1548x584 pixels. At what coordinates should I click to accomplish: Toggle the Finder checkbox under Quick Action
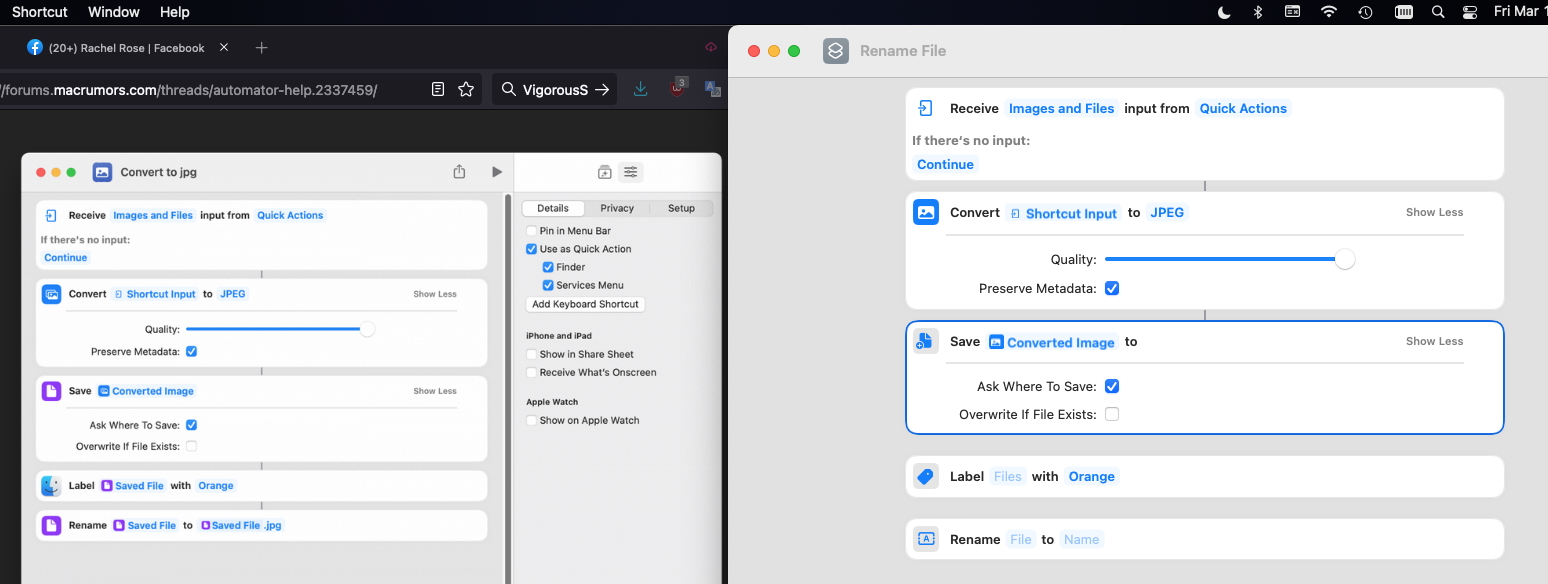tap(548, 267)
